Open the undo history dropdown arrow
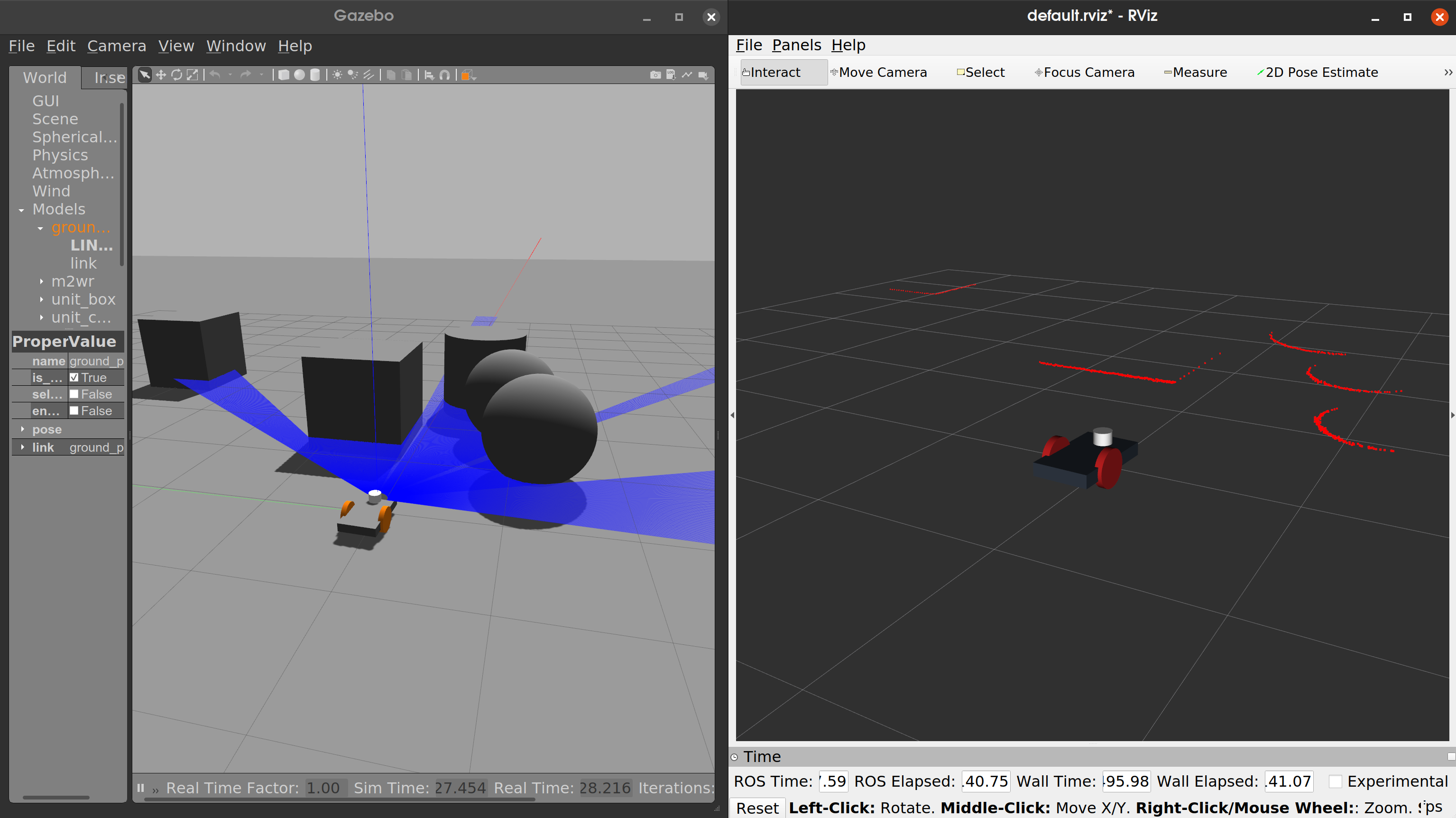The height and width of the screenshot is (818, 1456). pyautogui.click(x=230, y=74)
